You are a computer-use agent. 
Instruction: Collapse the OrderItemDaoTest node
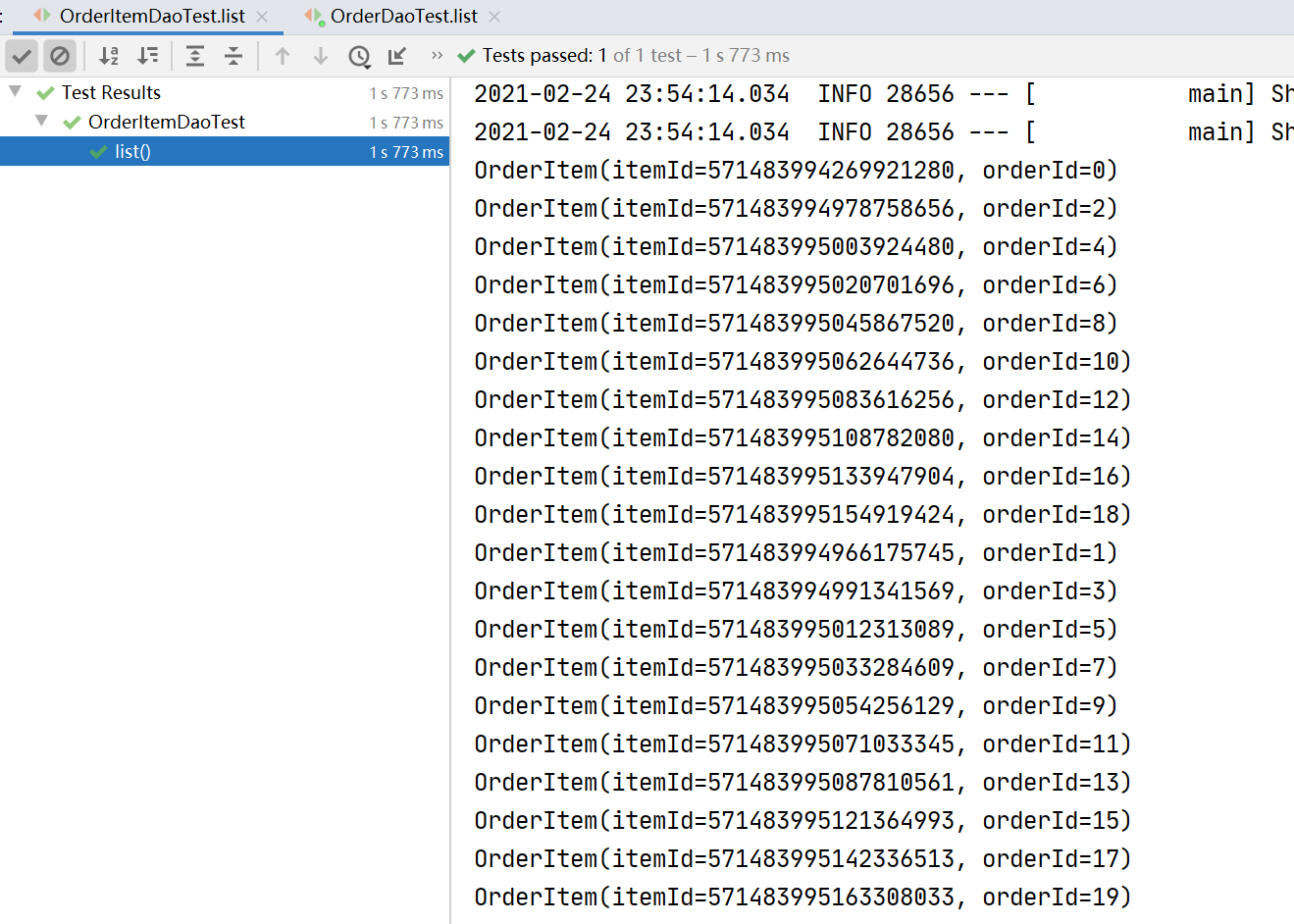(41, 121)
